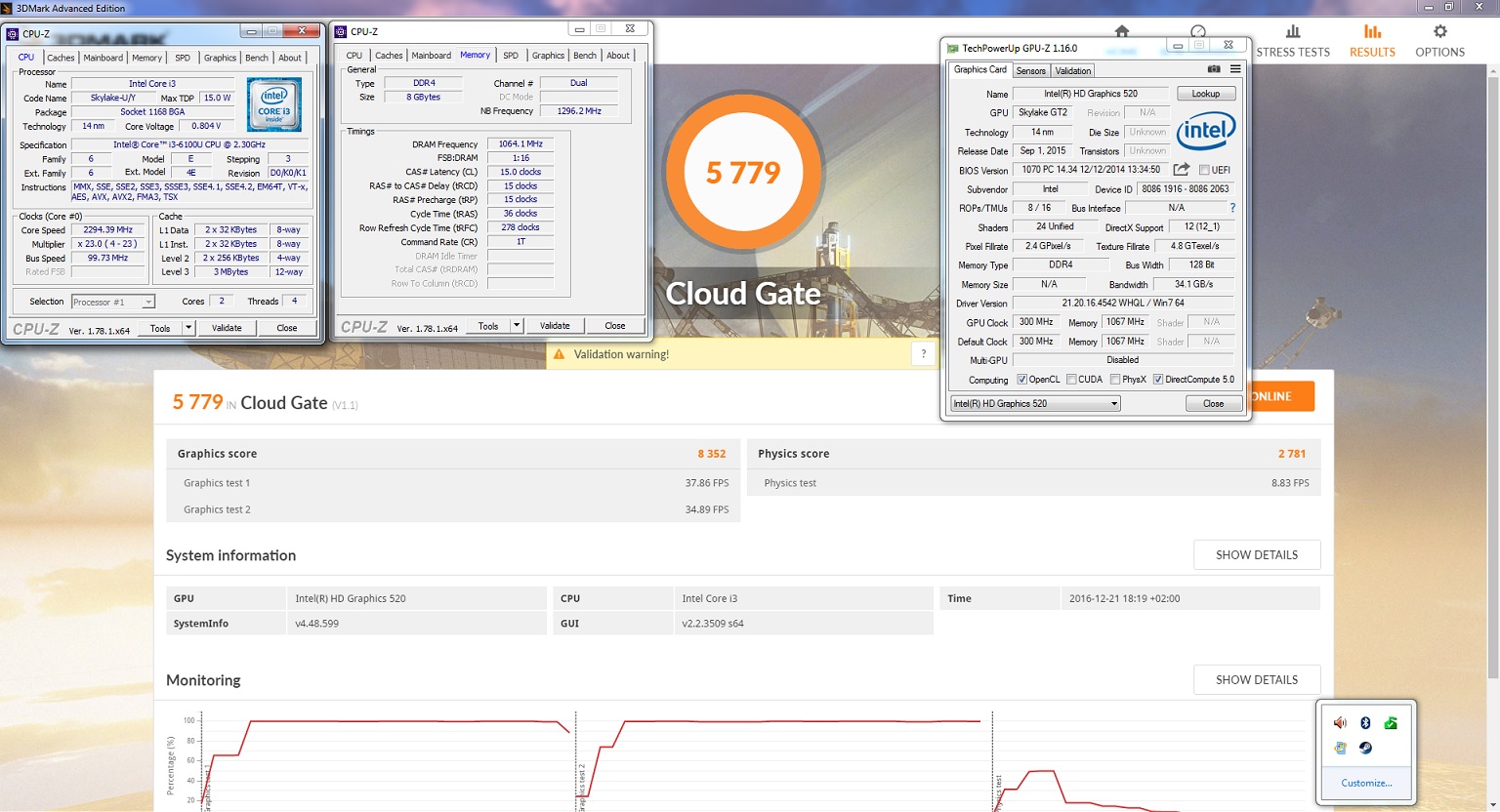Click Validate in CPU-Z CPU window

[227, 328]
